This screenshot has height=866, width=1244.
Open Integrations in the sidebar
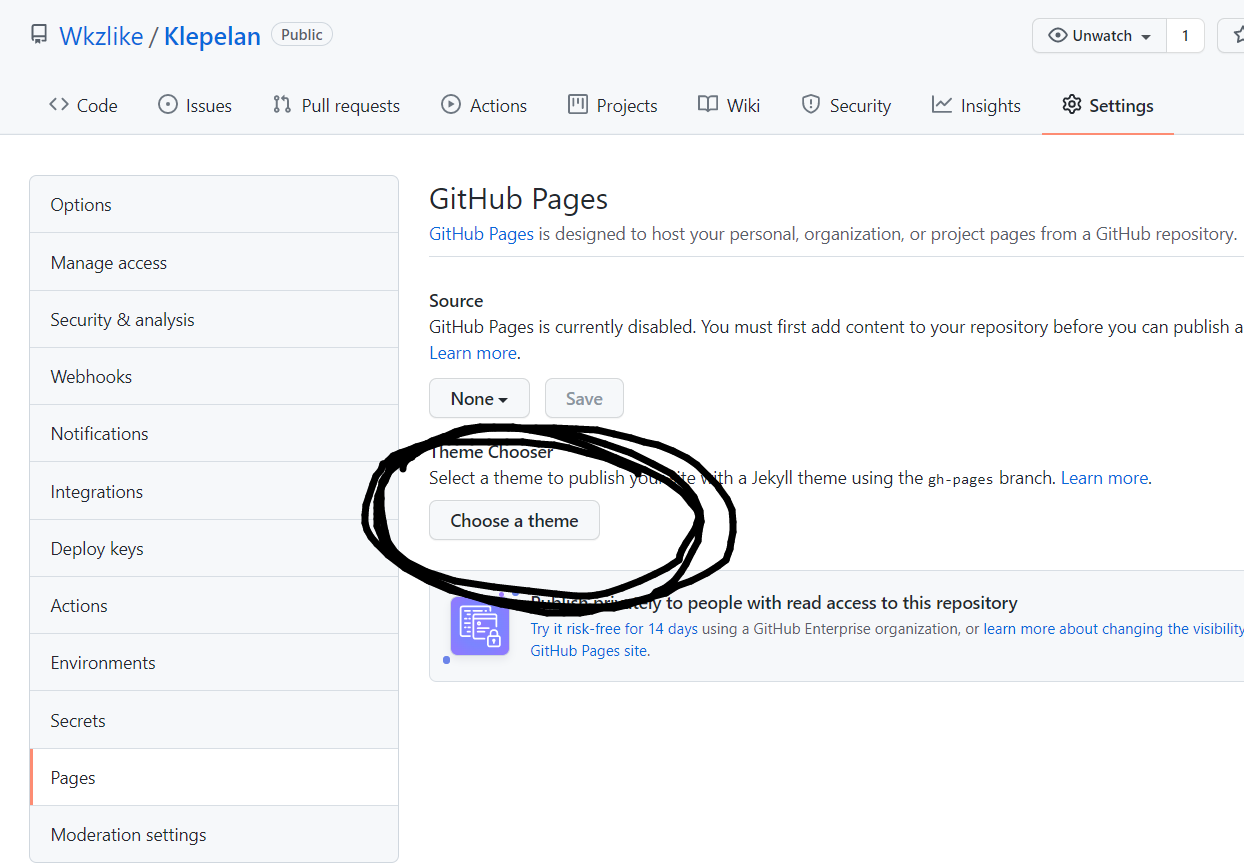tap(214, 491)
